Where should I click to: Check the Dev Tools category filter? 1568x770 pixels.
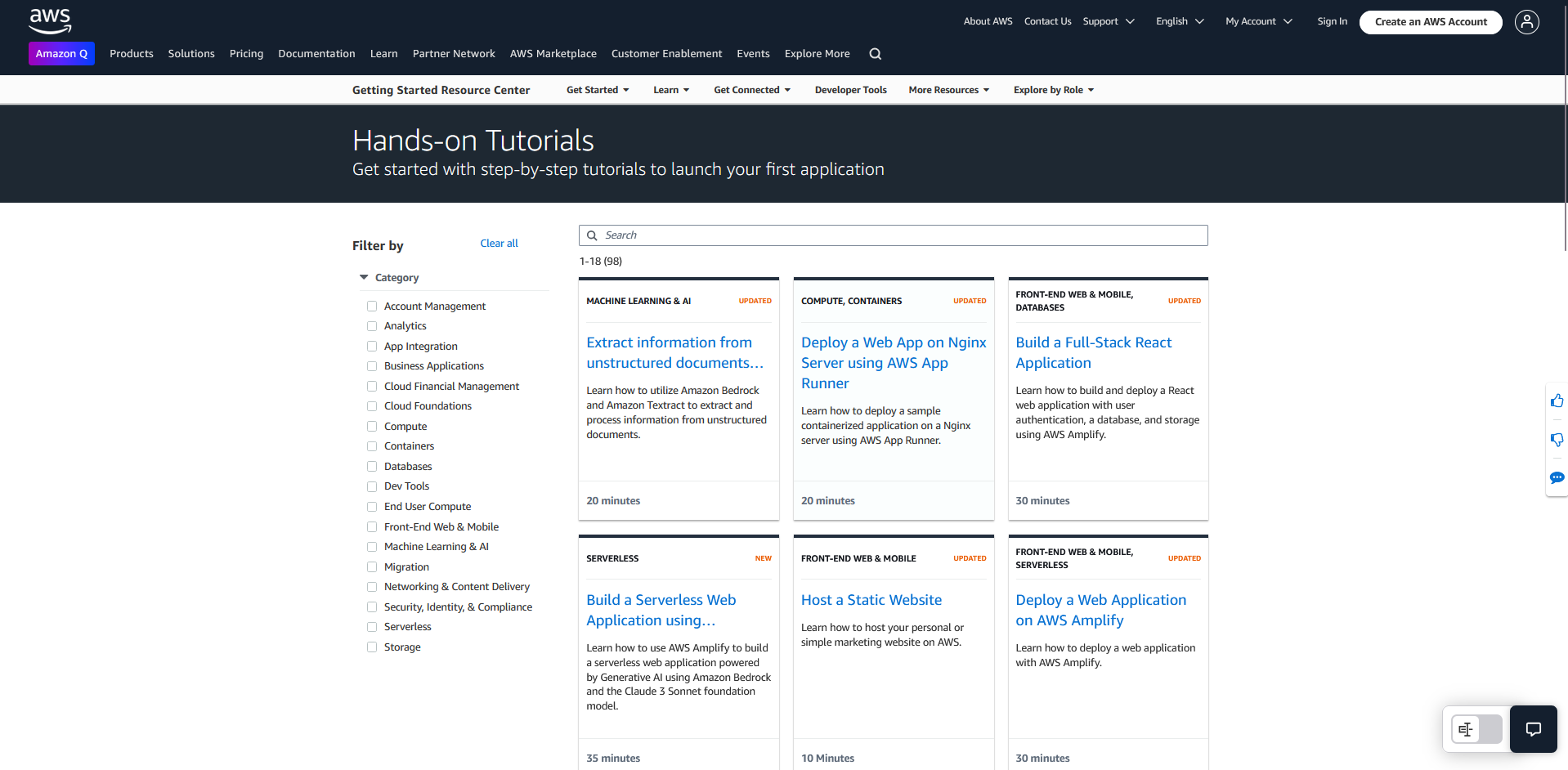tap(372, 486)
